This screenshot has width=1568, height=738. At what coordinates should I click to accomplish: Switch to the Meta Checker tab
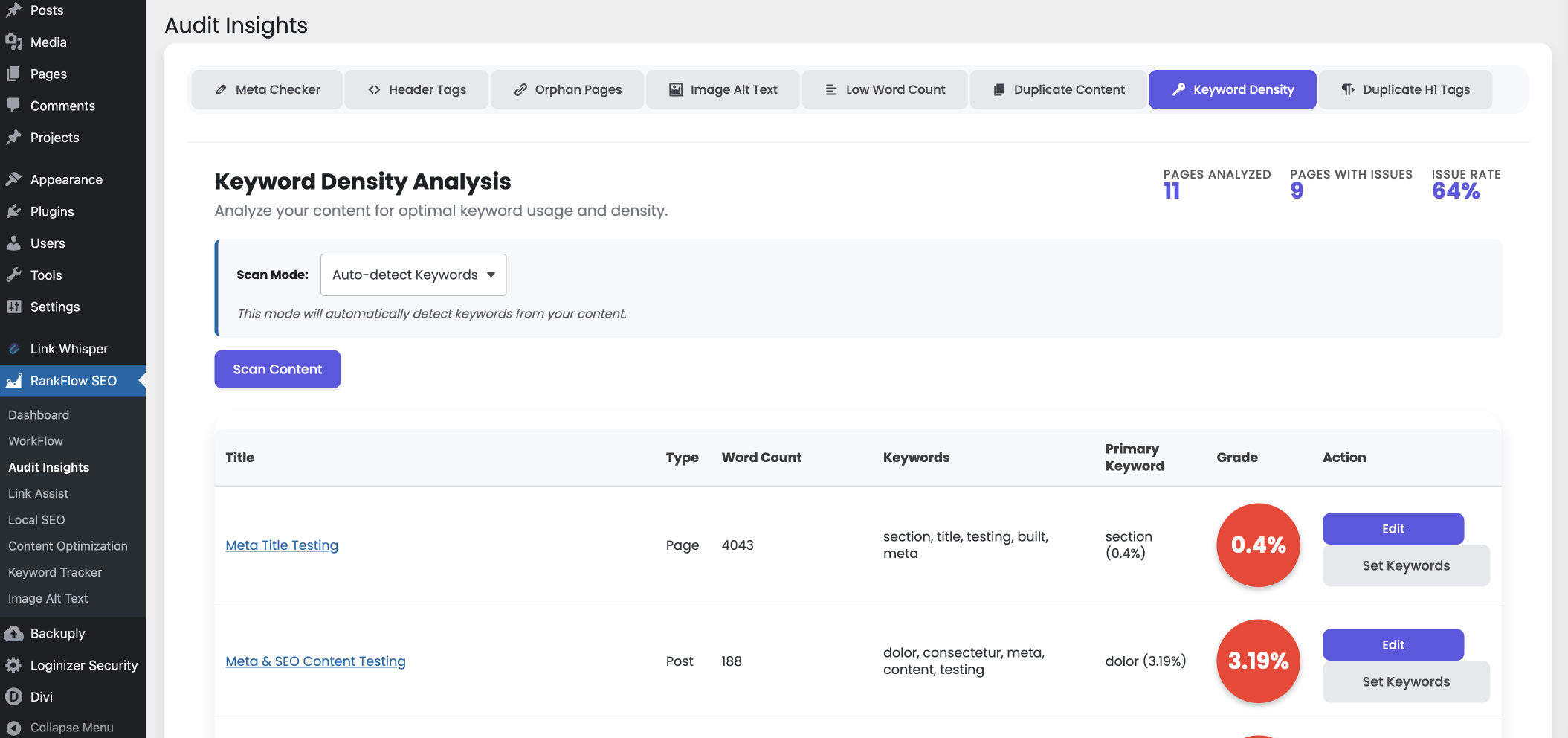268,90
